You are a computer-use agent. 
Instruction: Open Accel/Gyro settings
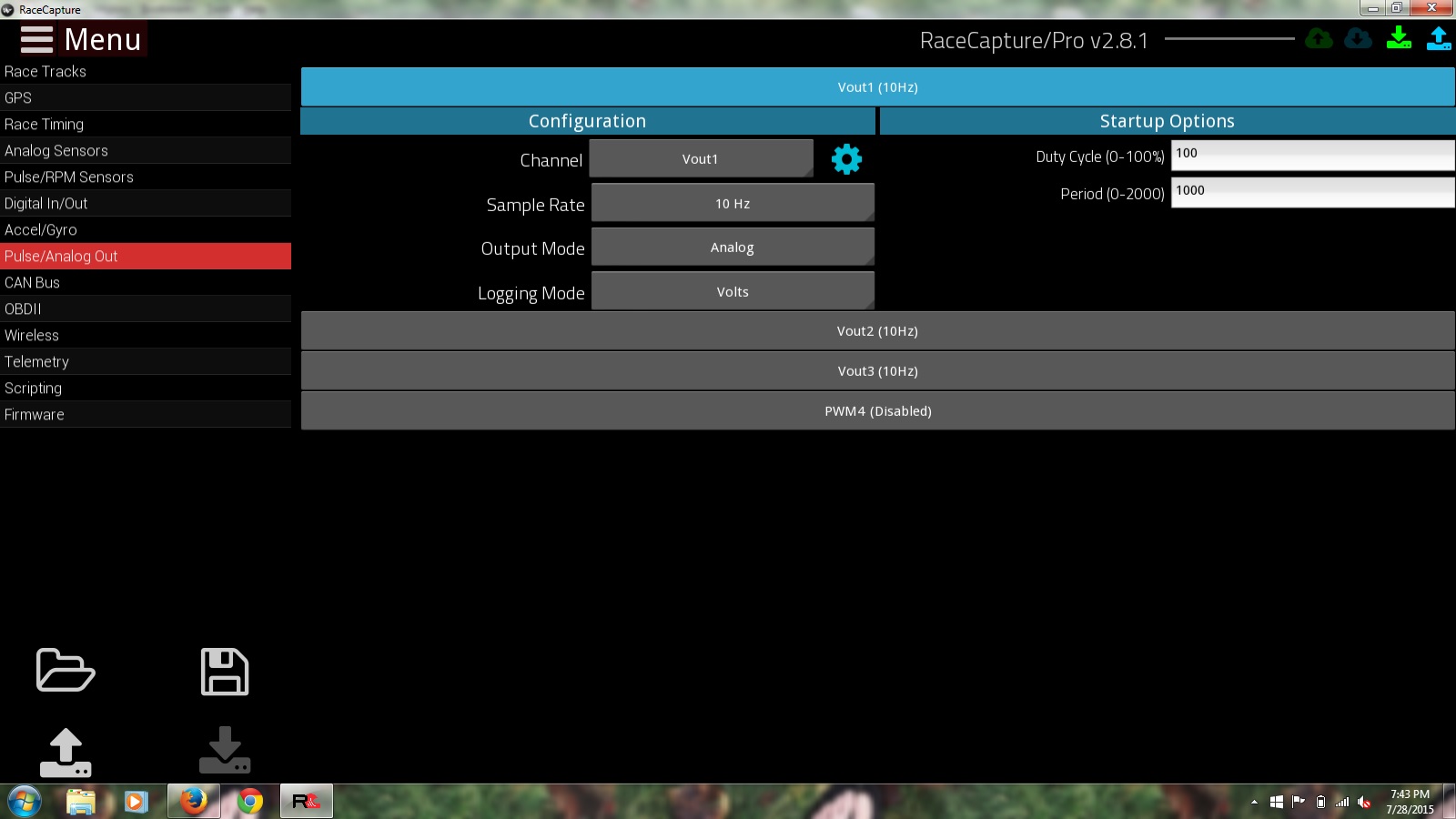[x=146, y=229]
